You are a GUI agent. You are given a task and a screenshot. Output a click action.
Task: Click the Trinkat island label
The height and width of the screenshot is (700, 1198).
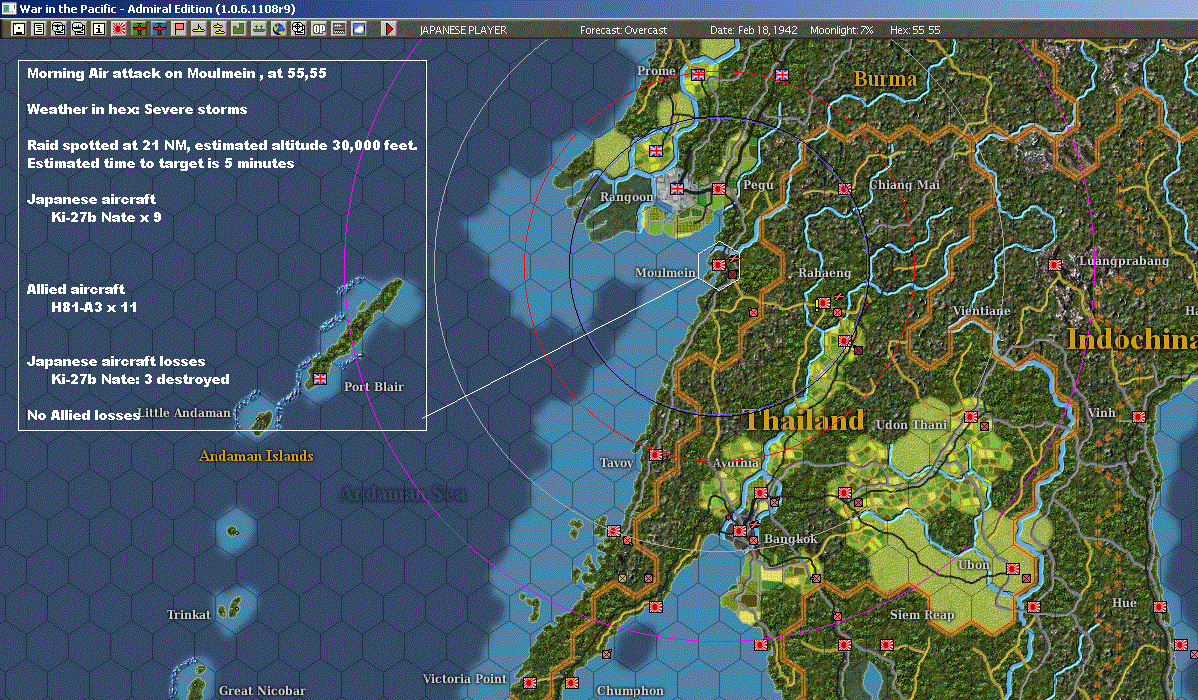[189, 614]
